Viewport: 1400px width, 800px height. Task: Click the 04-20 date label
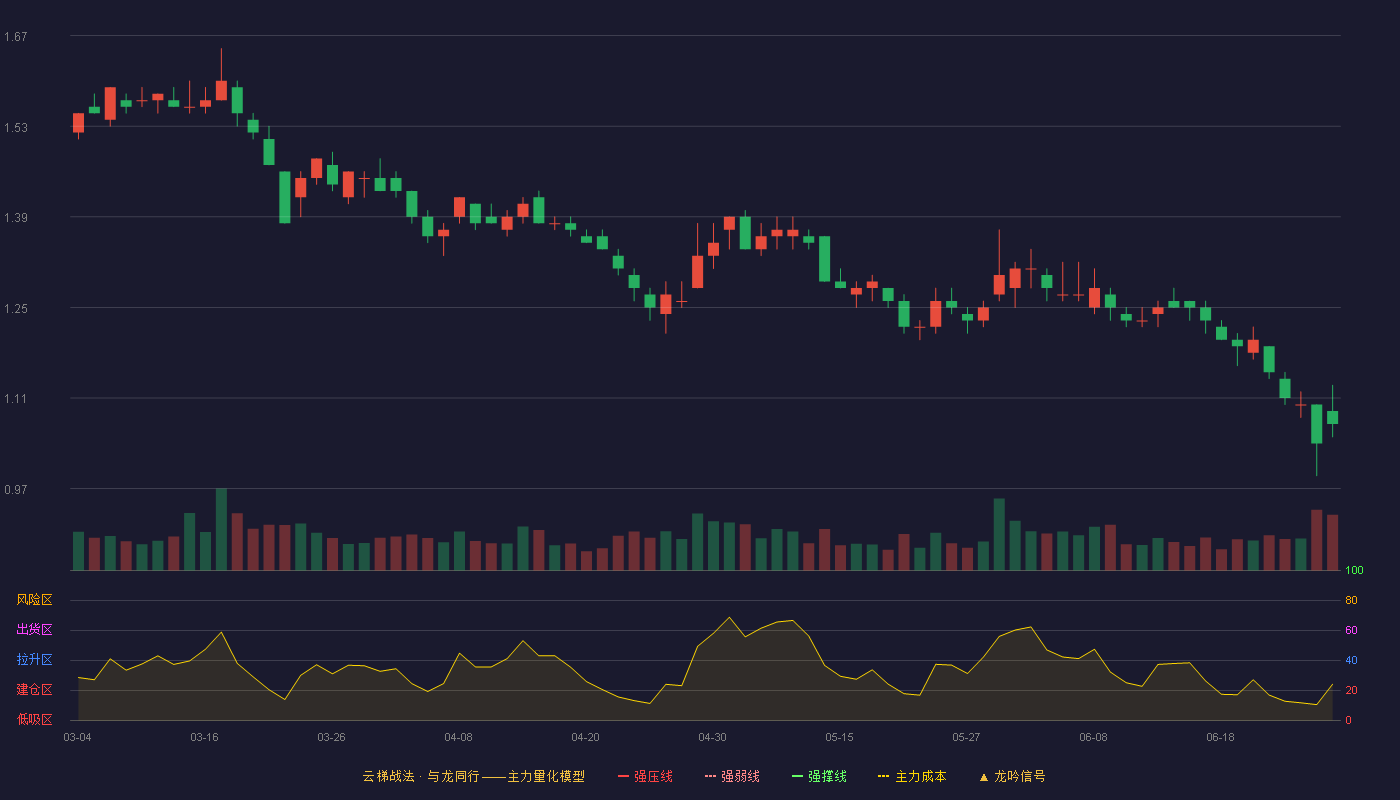(585, 737)
